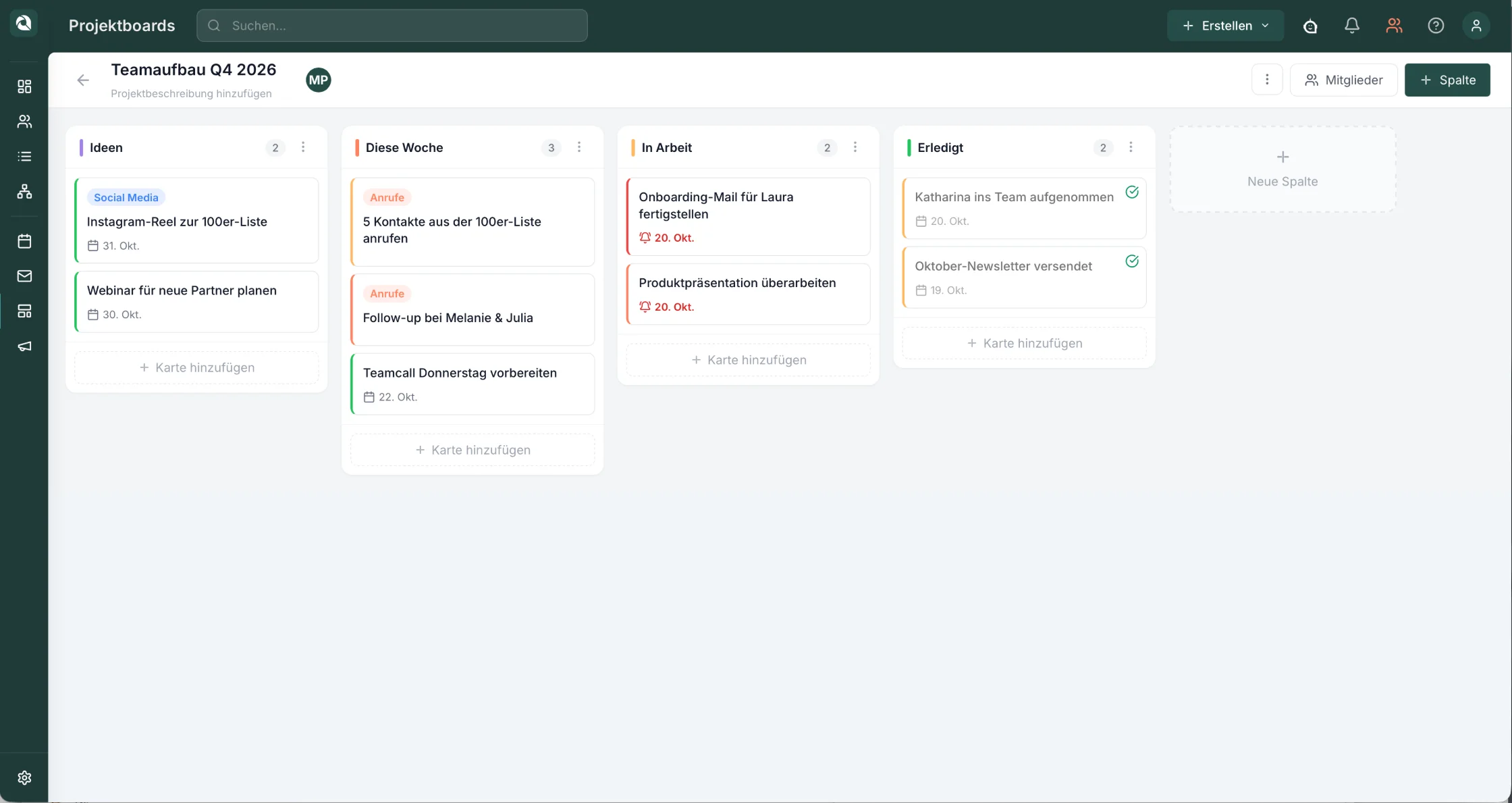
Task: Toggle done check on Oktober-Newsletter versendet
Action: [x=1132, y=261]
